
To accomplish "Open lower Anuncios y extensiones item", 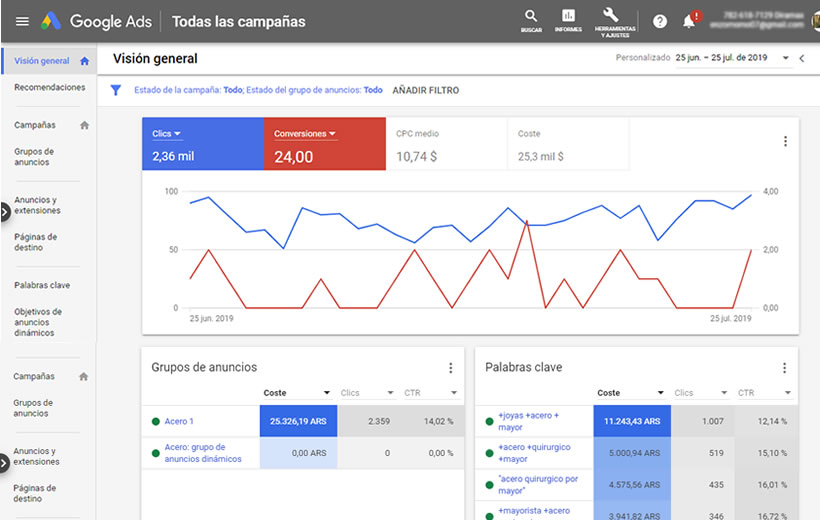I will (36, 456).
